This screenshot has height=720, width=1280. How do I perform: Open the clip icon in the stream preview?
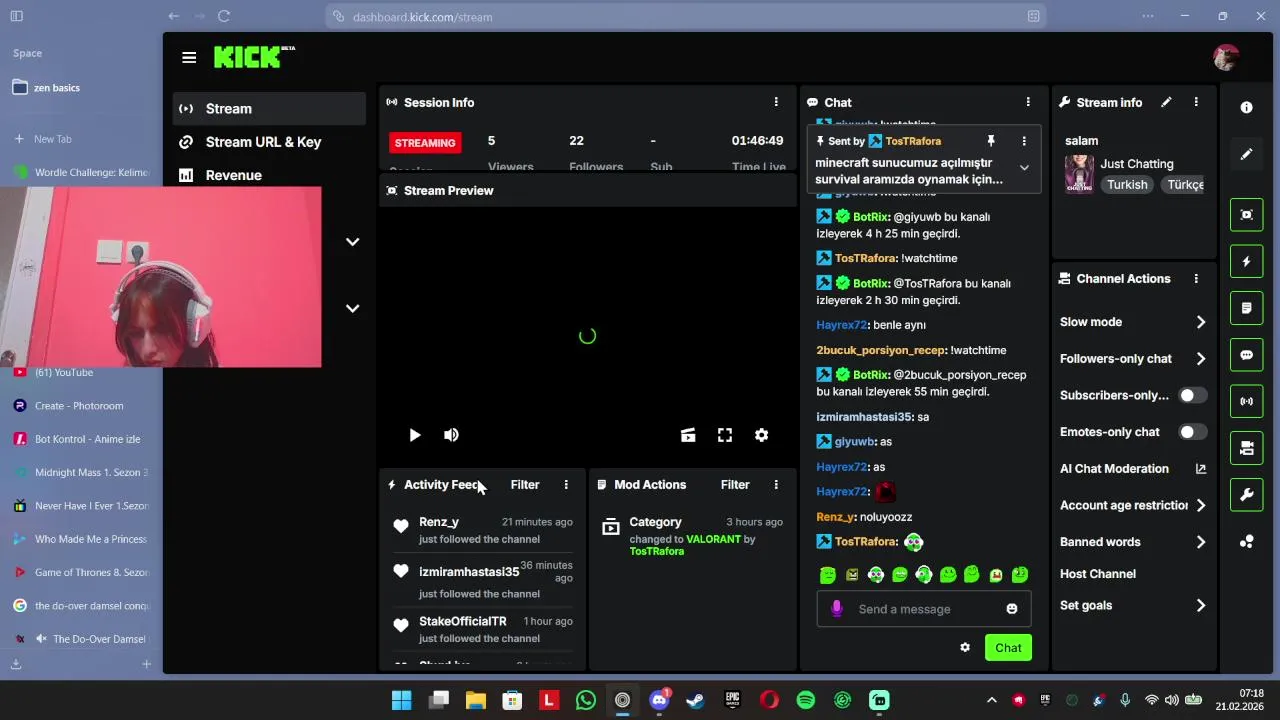tap(688, 435)
